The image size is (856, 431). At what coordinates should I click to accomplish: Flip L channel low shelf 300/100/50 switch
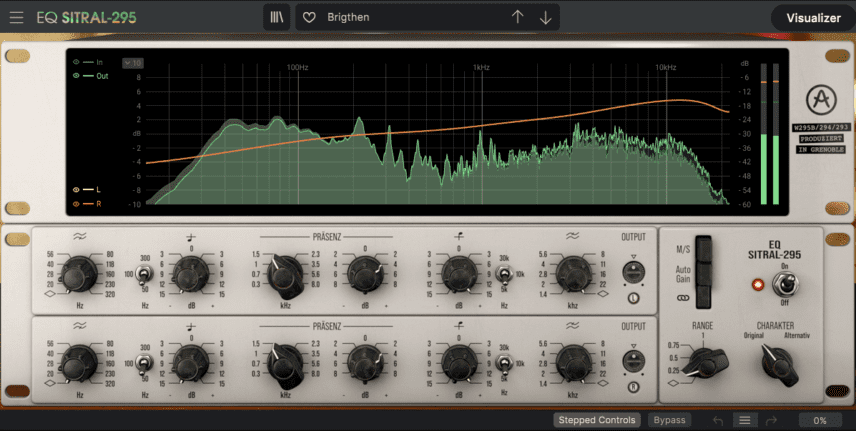(x=145, y=274)
